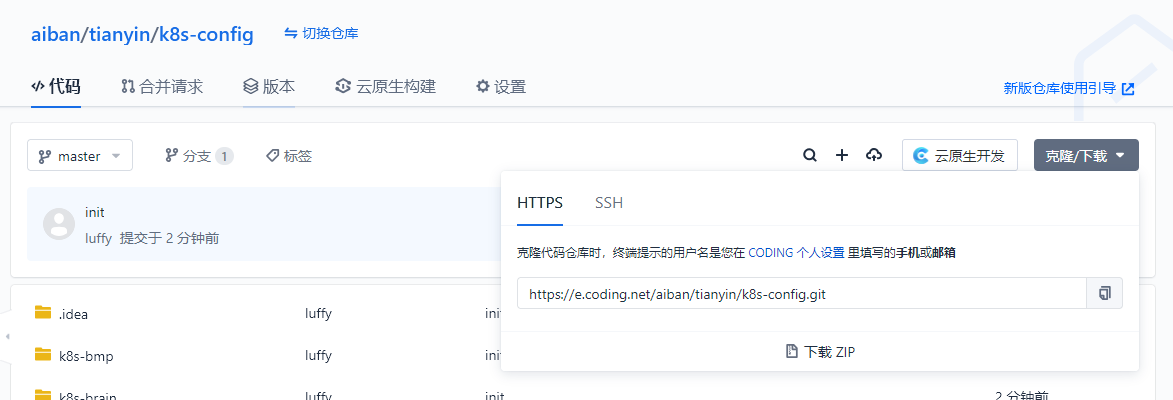Click the clone URL text field
Image resolution: width=1173 pixels, height=400 pixels.
click(800, 294)
